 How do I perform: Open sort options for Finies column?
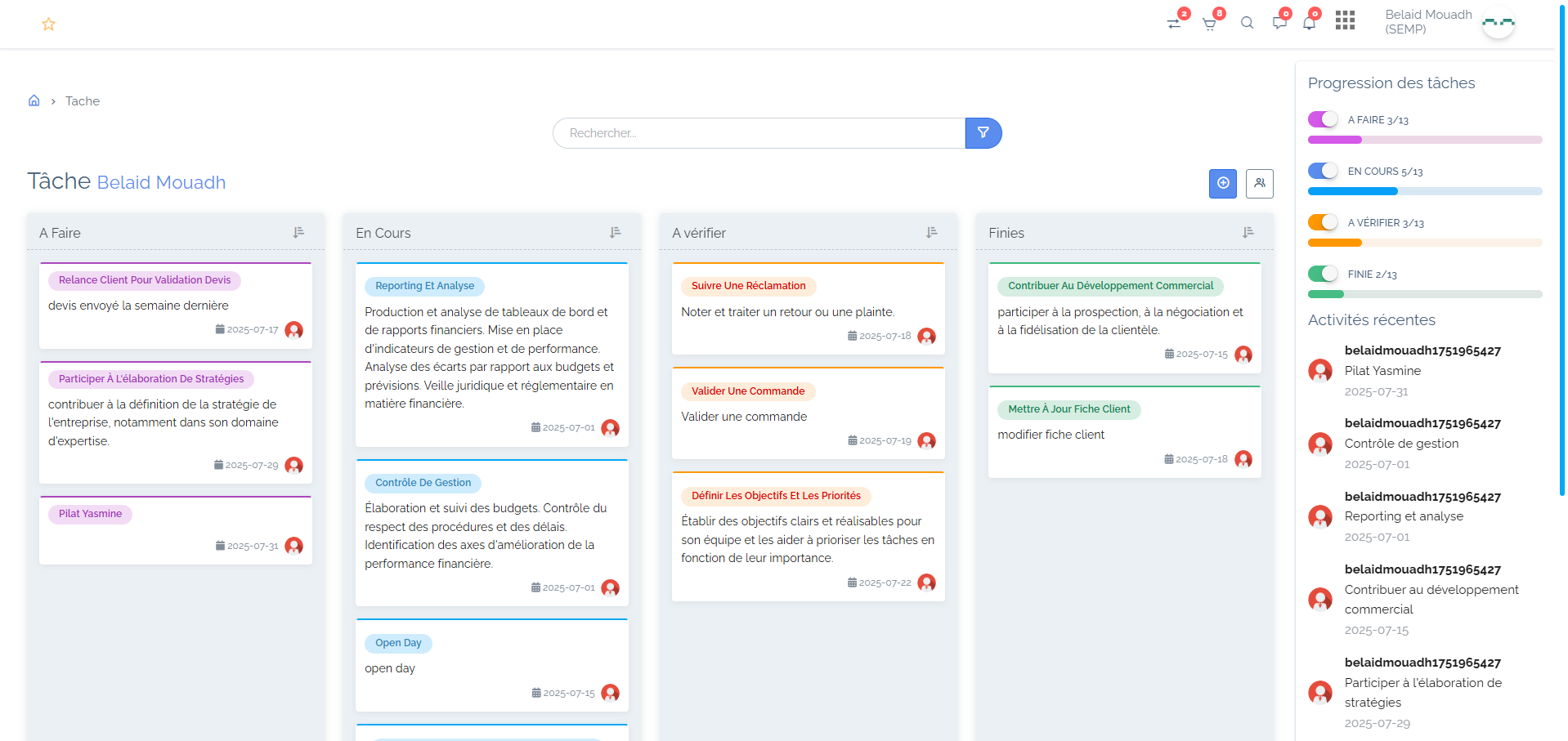(x=1248, y=233)
